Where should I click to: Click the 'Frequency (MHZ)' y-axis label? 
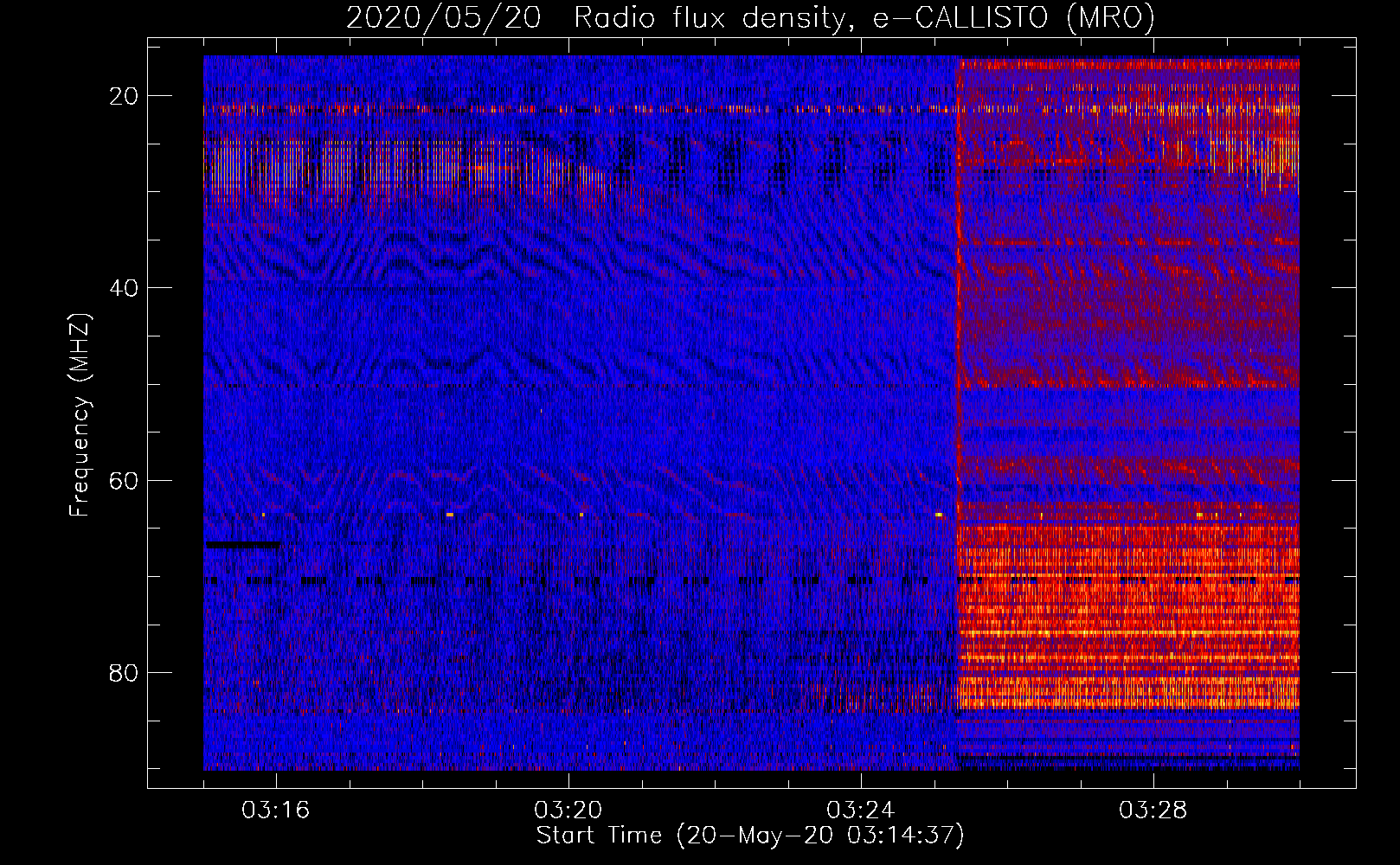(x=80, y=416)
